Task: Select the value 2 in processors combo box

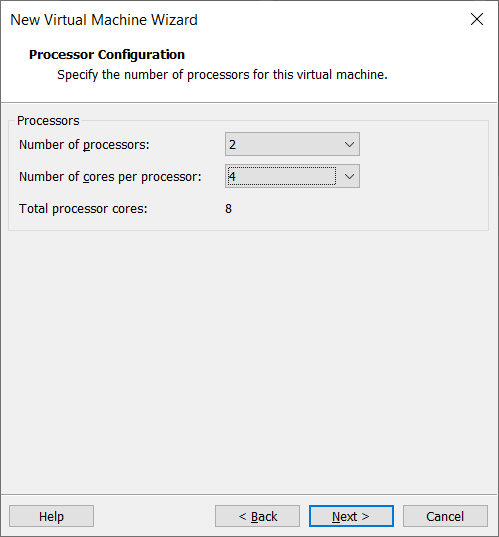Action: (x=292, y=144)
